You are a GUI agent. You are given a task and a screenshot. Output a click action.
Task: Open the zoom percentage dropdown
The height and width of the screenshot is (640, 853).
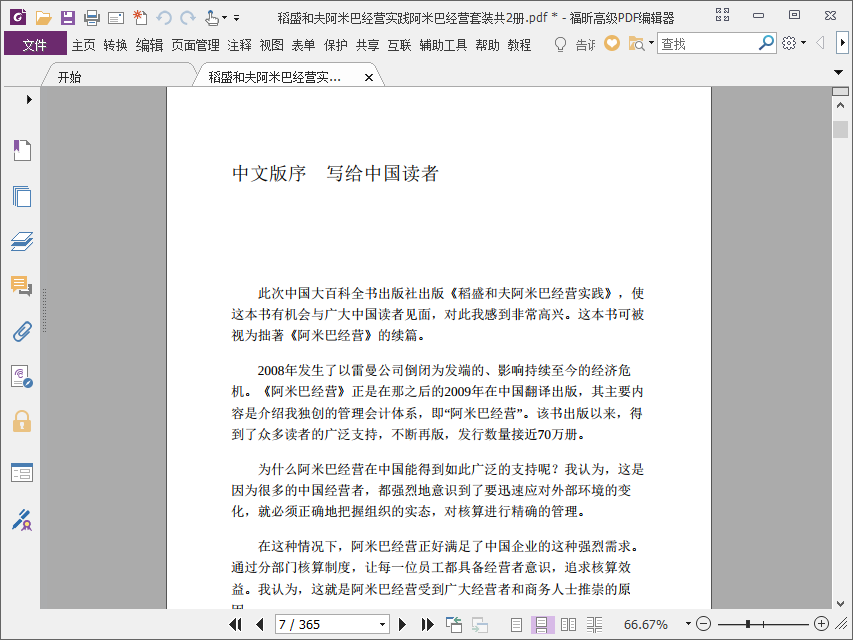(688, 624)
